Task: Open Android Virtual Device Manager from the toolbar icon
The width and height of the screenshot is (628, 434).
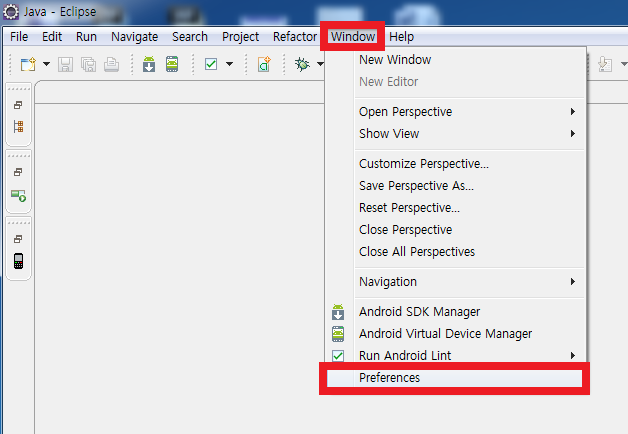Action: [x=172, y=64]
